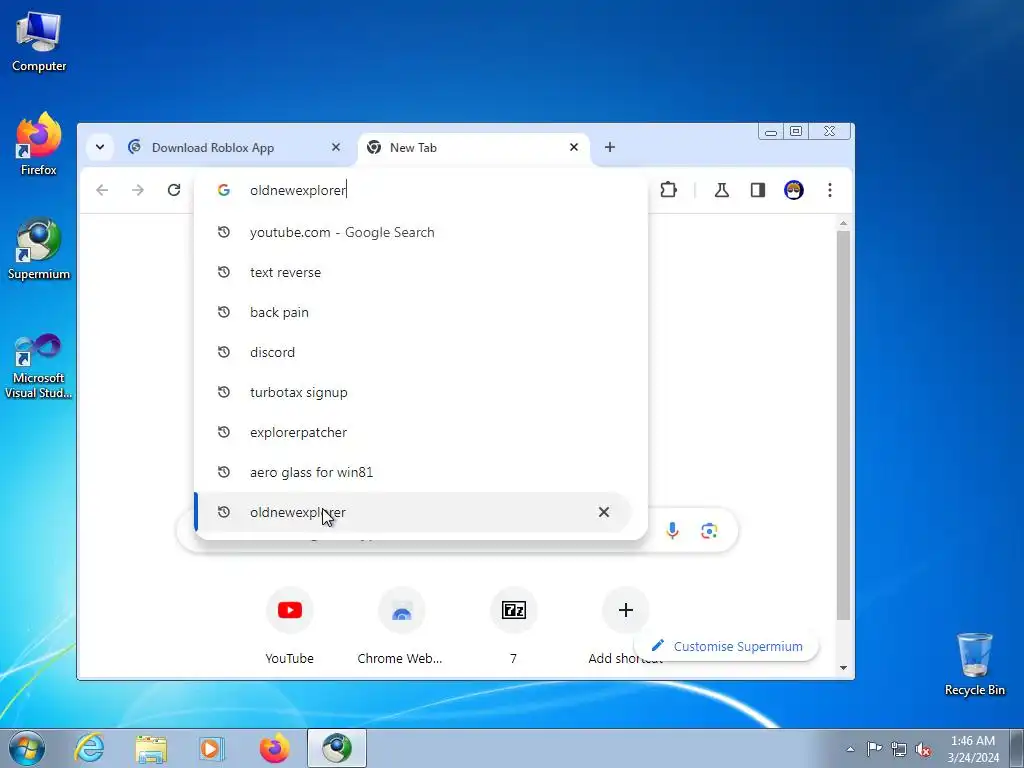Open the network tray icon
This screenshot has height=768, width=1024.
pos(899,749)
